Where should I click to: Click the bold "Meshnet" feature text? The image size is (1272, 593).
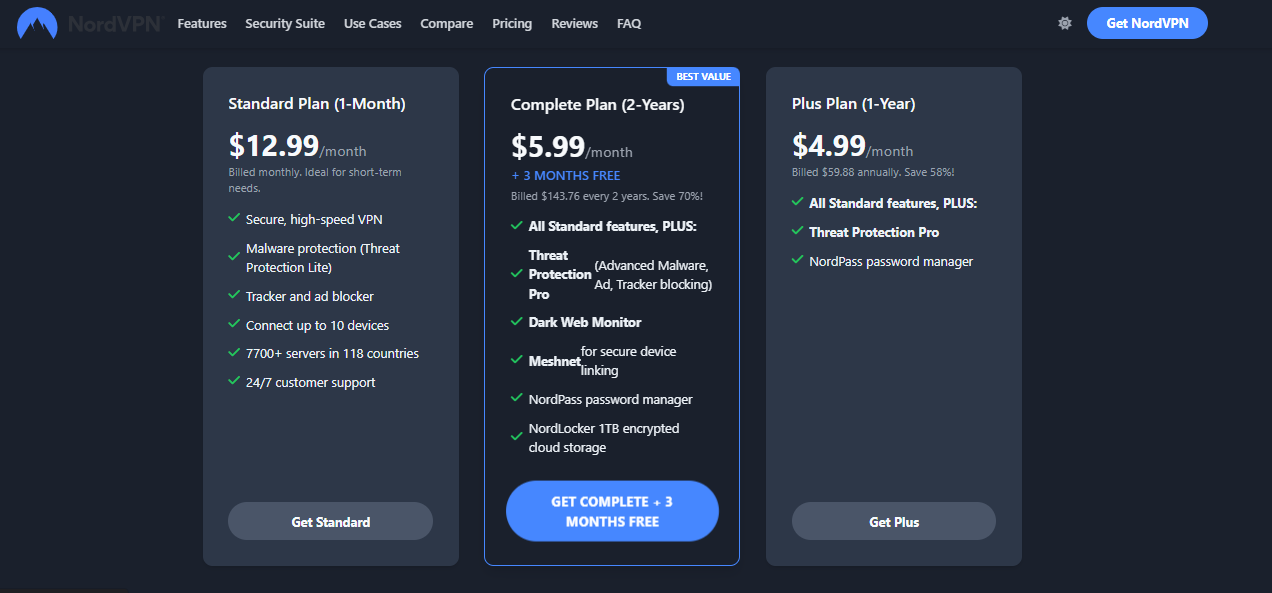(554, 361)
